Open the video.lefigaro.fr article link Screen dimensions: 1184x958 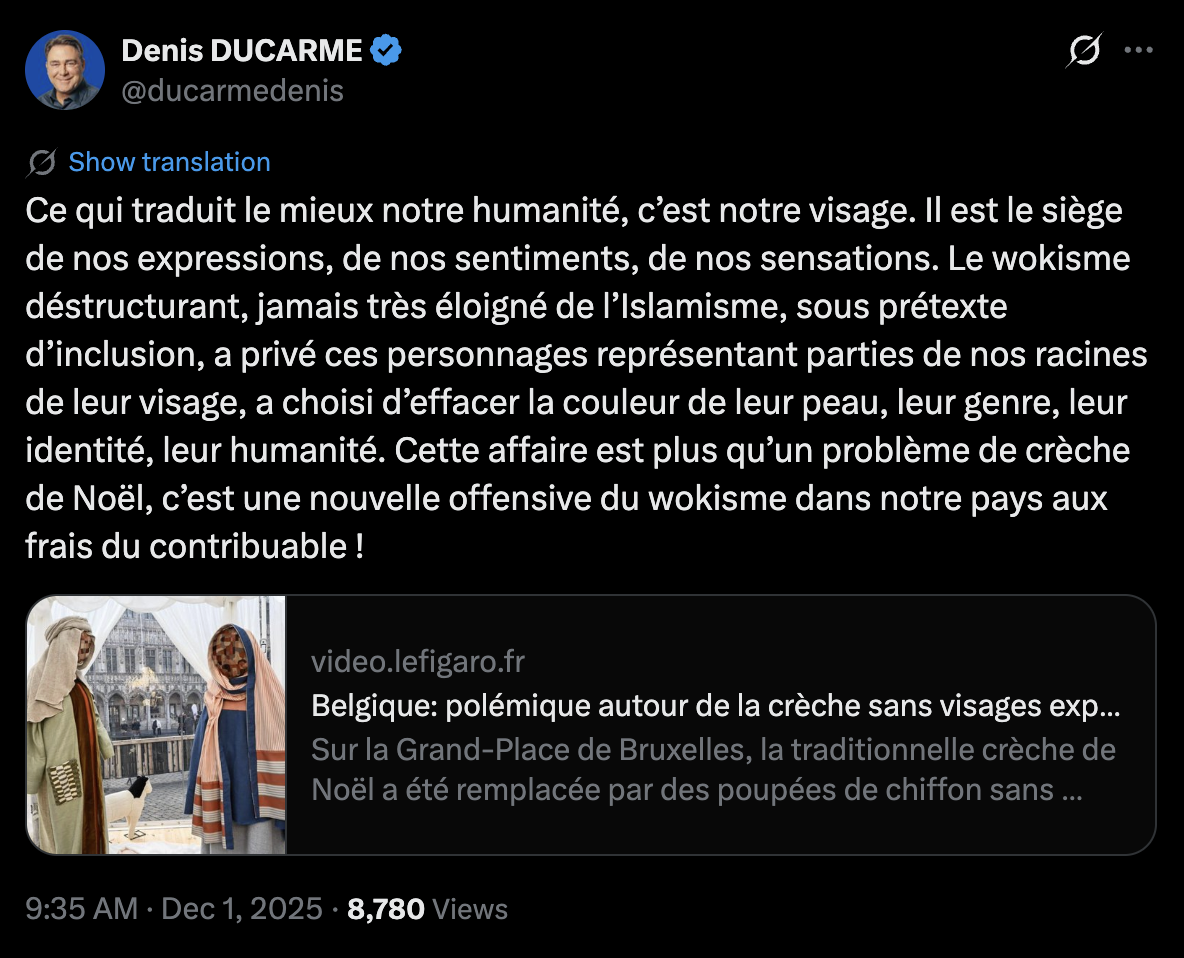click(416, 661)
